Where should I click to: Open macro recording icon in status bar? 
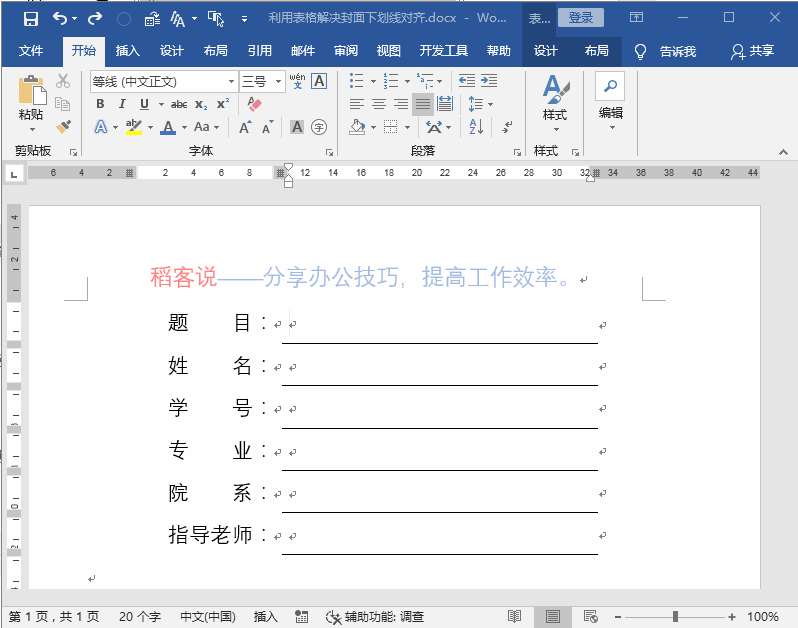[301, 617]
